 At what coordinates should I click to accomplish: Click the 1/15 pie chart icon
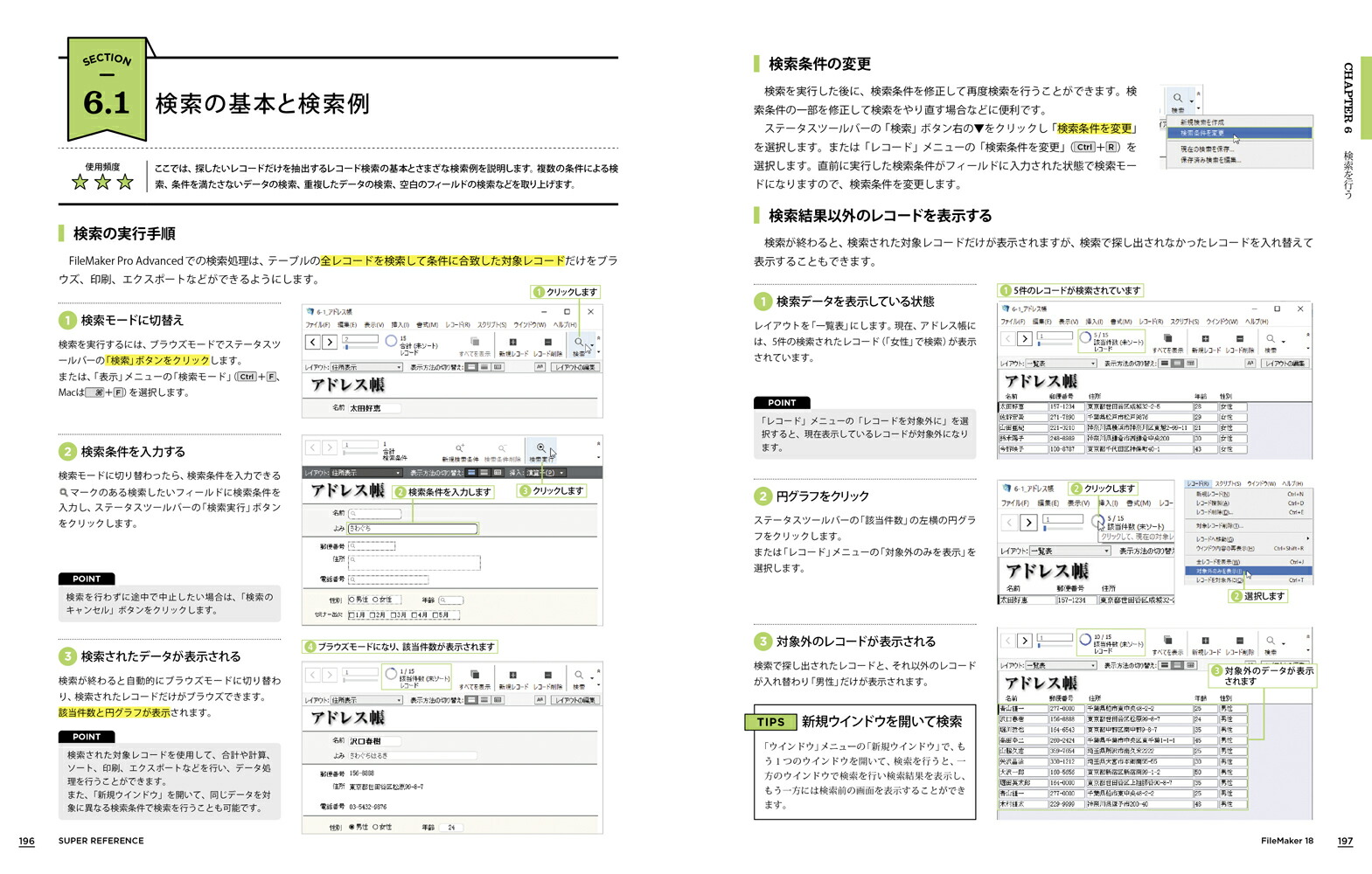coord(391,674)
